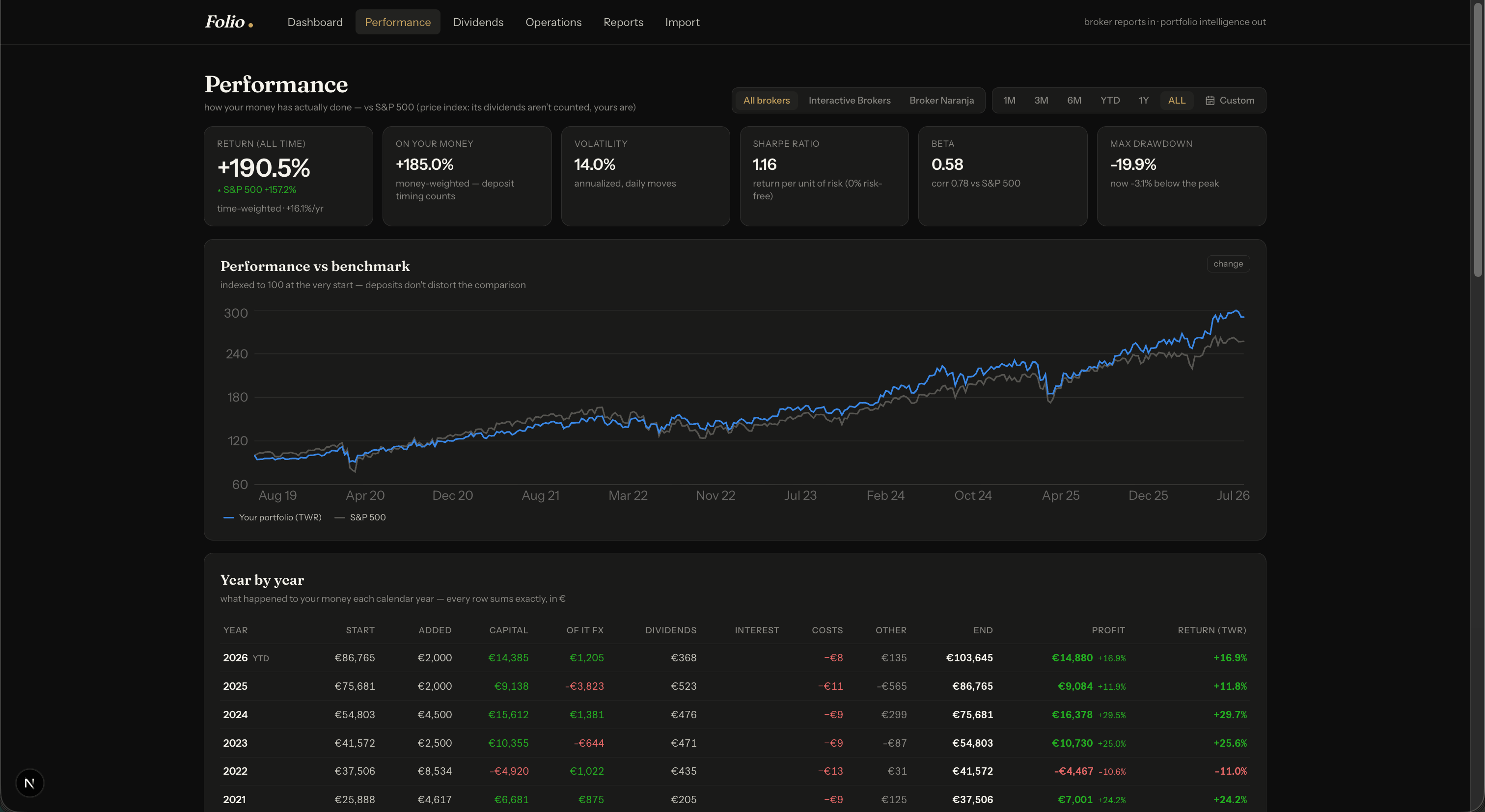Click the INTEREST column header
The width and height of the screenshot is (1485, 812).
click(757, 630)
